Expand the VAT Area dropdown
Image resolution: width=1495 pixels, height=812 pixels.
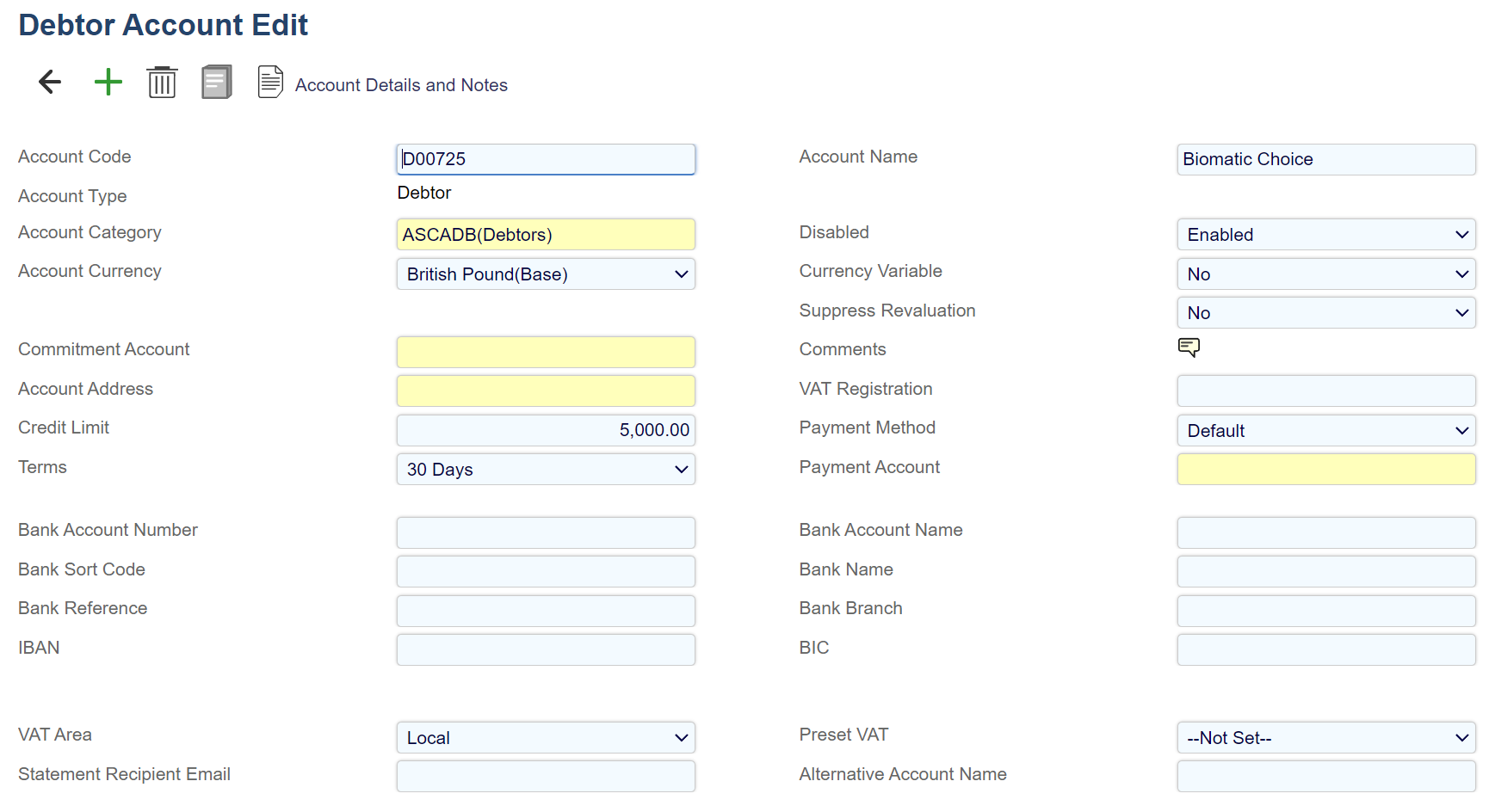click(546, 738)
